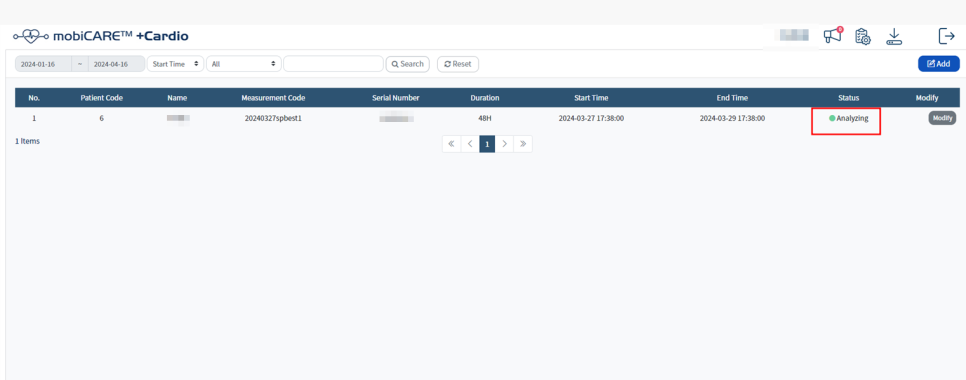Click the 1 Items count label
Image resolution: width=966 pixels, height=380 pixels.
pos(27,141)
